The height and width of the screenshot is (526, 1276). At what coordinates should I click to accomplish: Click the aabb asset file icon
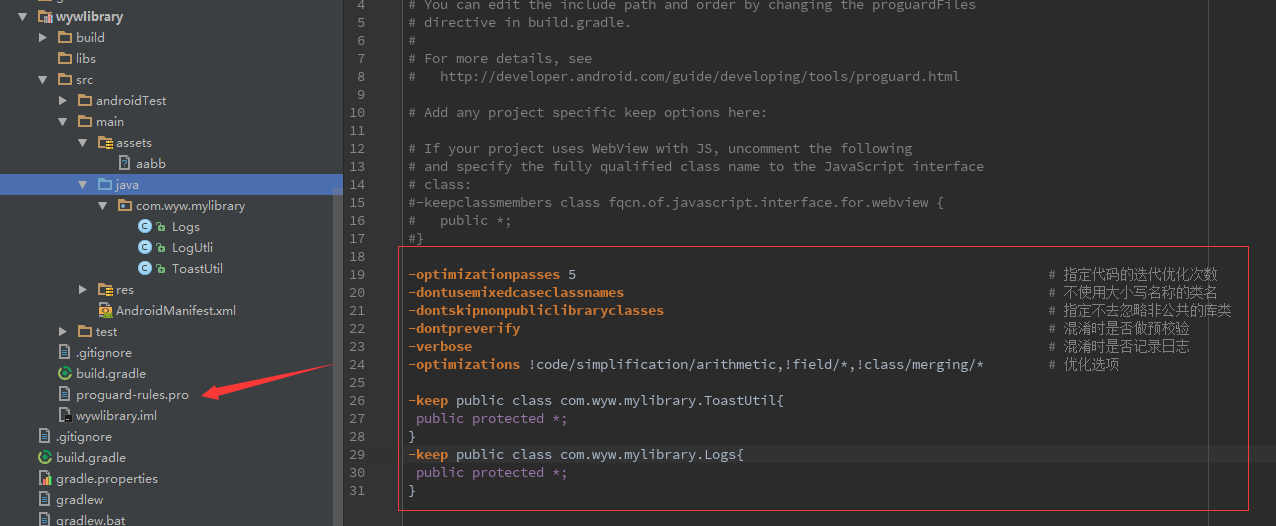tap(124, 164)
